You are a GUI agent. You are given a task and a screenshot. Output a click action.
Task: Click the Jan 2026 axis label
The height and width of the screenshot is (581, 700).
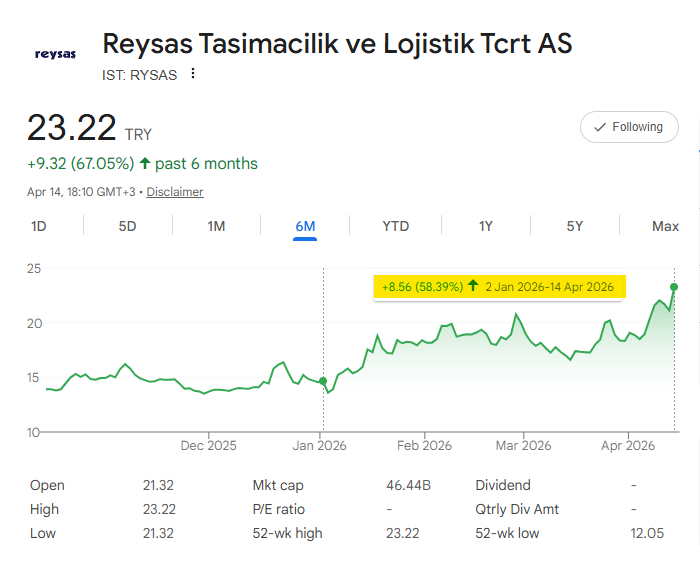click(x=320, y=446)
